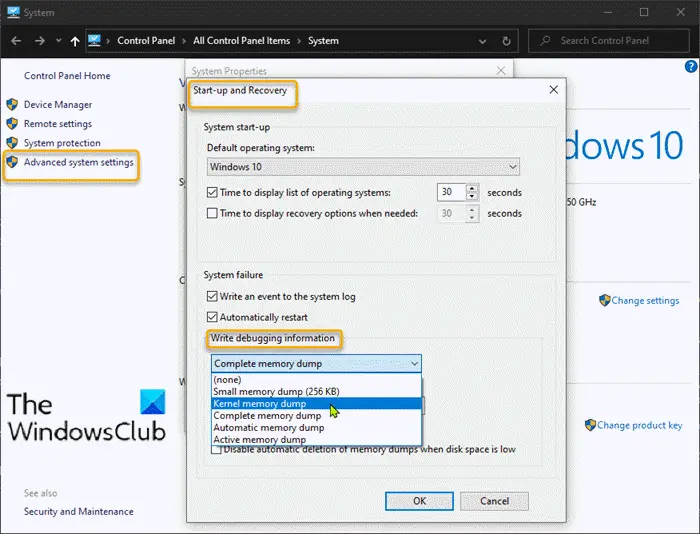Decrease operating systems list display seconds
700x534 pixels.
[x=472, y=196]
